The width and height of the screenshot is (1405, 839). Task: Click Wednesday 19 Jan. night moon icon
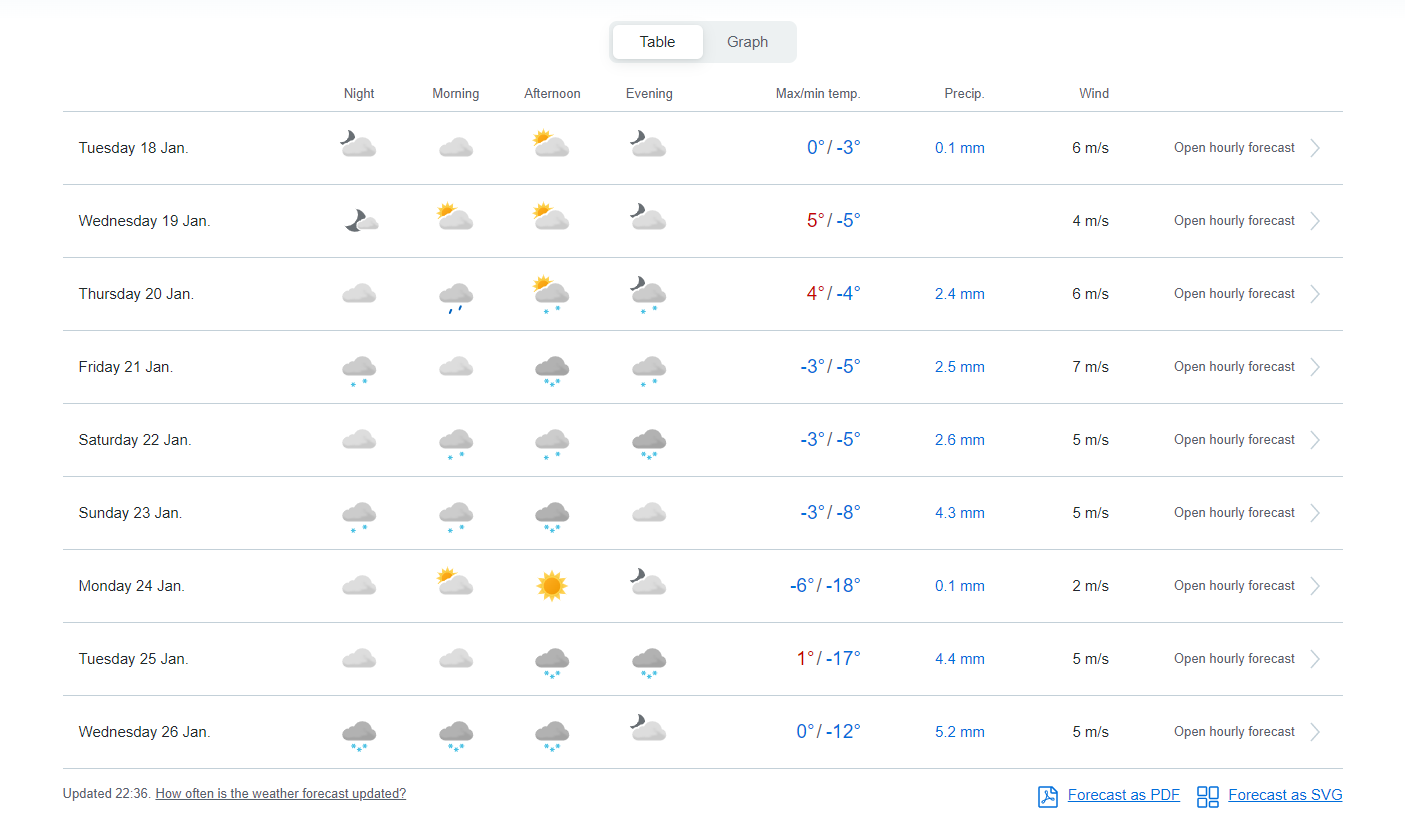coord(360,221)
